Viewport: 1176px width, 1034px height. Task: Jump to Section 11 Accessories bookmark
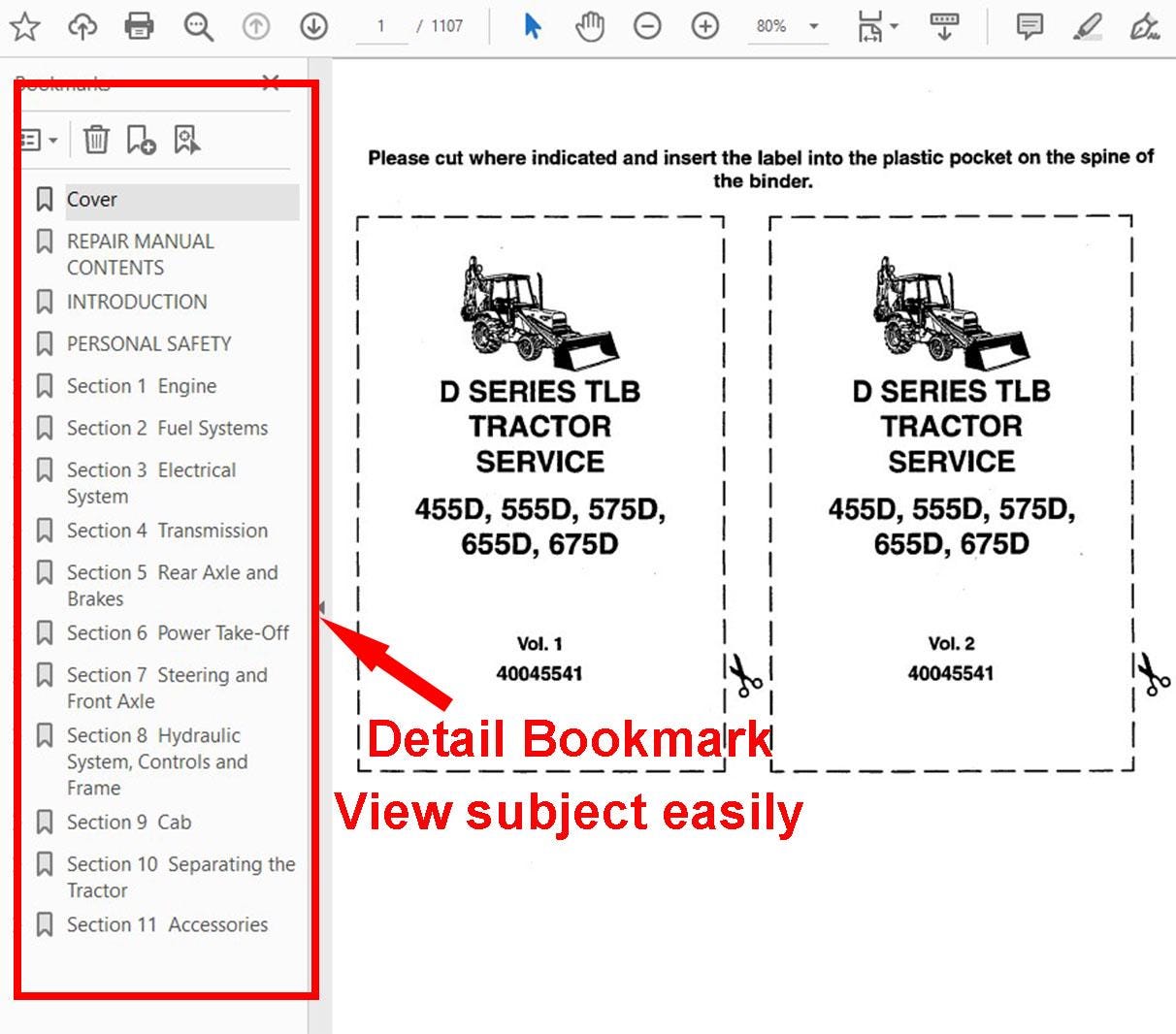tap(167, 925)
